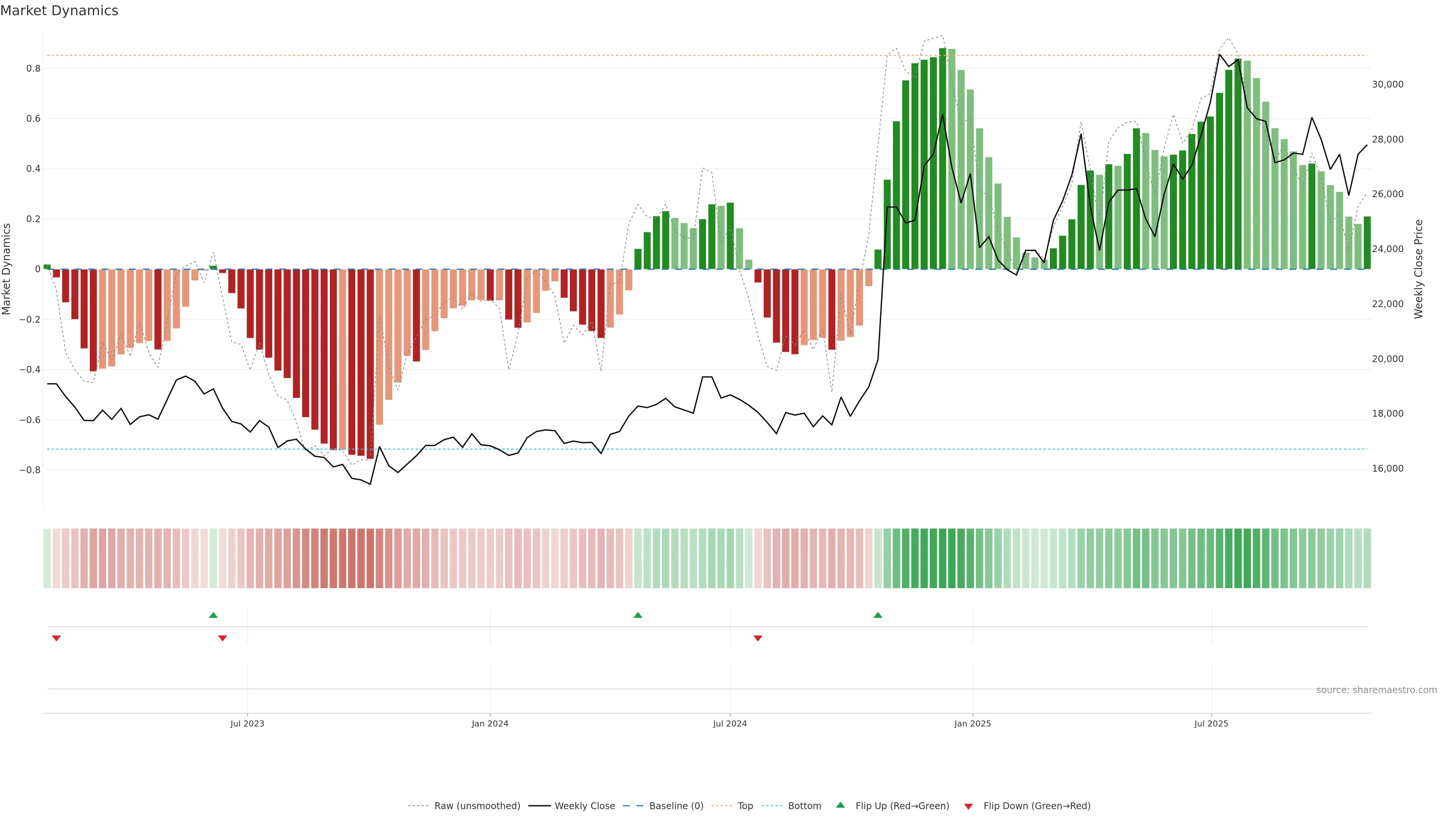Click the 30,000 price axis tick label
This screenshot has height=819, width=1456.
coord(1387,85)
